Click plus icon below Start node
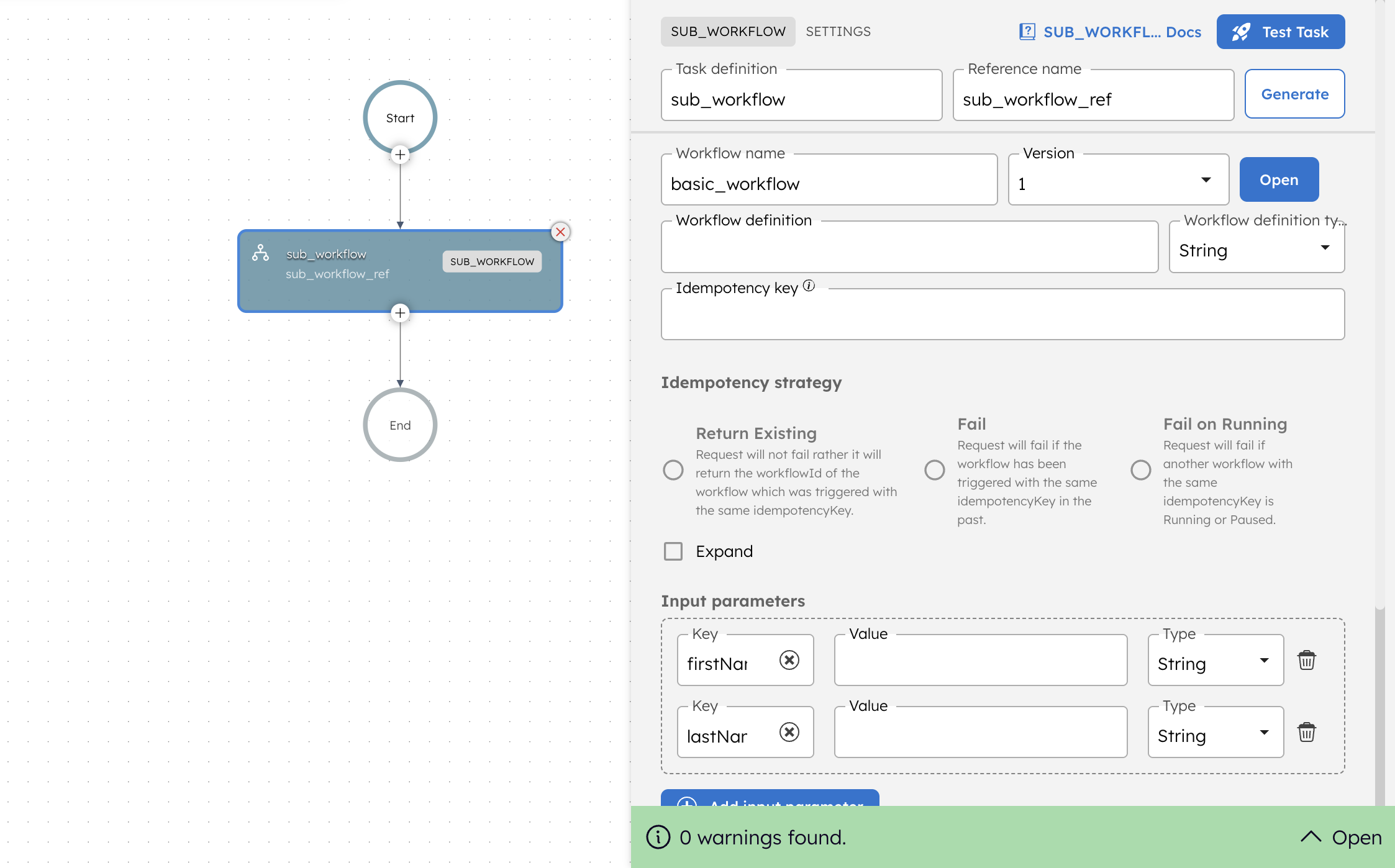Screen dimensions: 1395x868 click(x=400, y=155)
